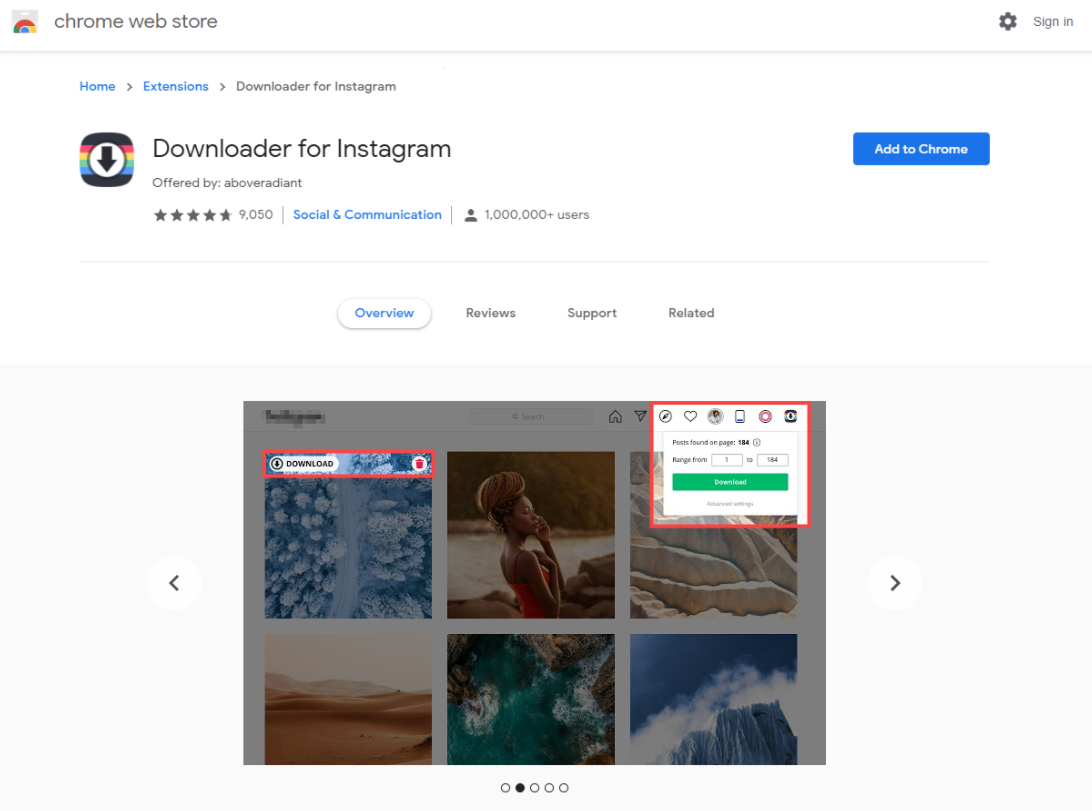Click the 'Downloader for Instagram' breadcrumb text
The width and height of the screenshot is (1092, 811).
click(x=316, y=86)
